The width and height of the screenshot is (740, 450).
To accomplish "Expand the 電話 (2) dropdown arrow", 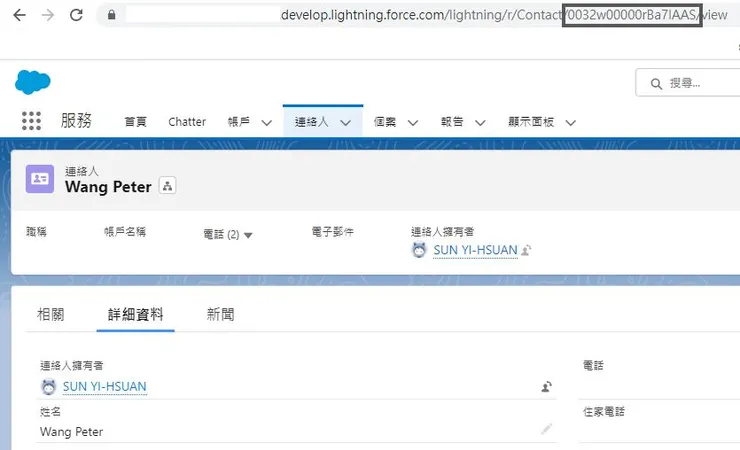I will [248, 235].
